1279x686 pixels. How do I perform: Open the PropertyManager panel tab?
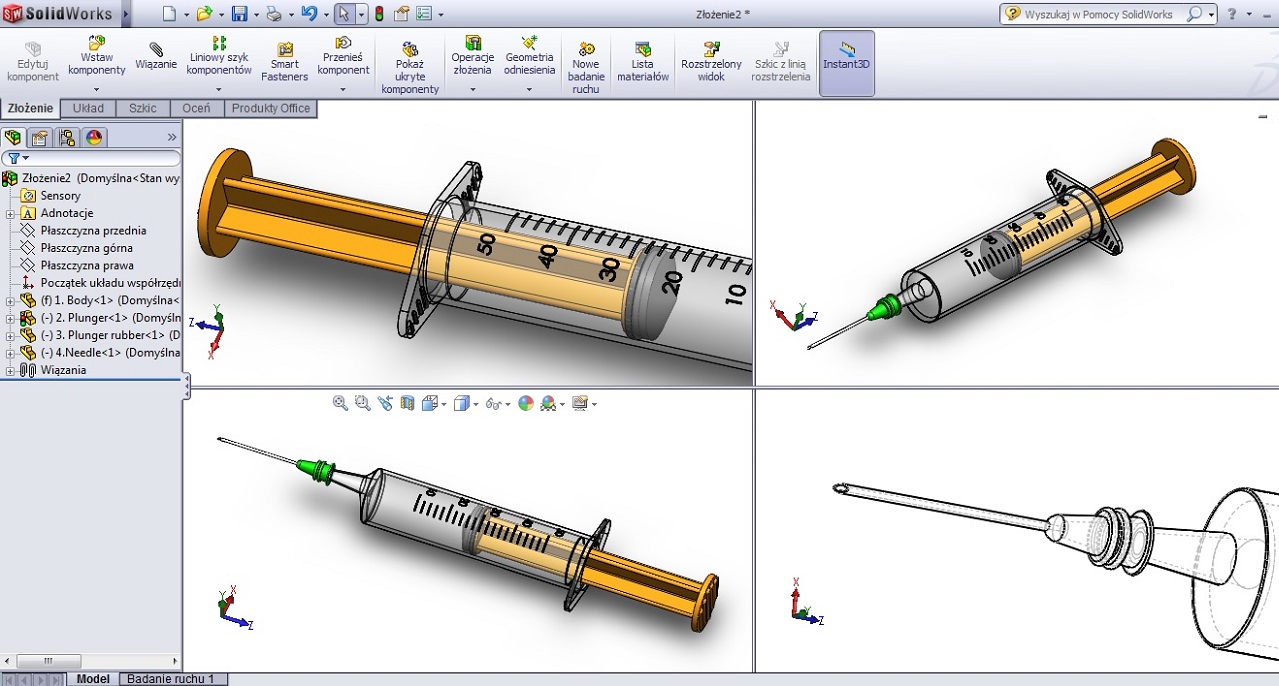39,138
